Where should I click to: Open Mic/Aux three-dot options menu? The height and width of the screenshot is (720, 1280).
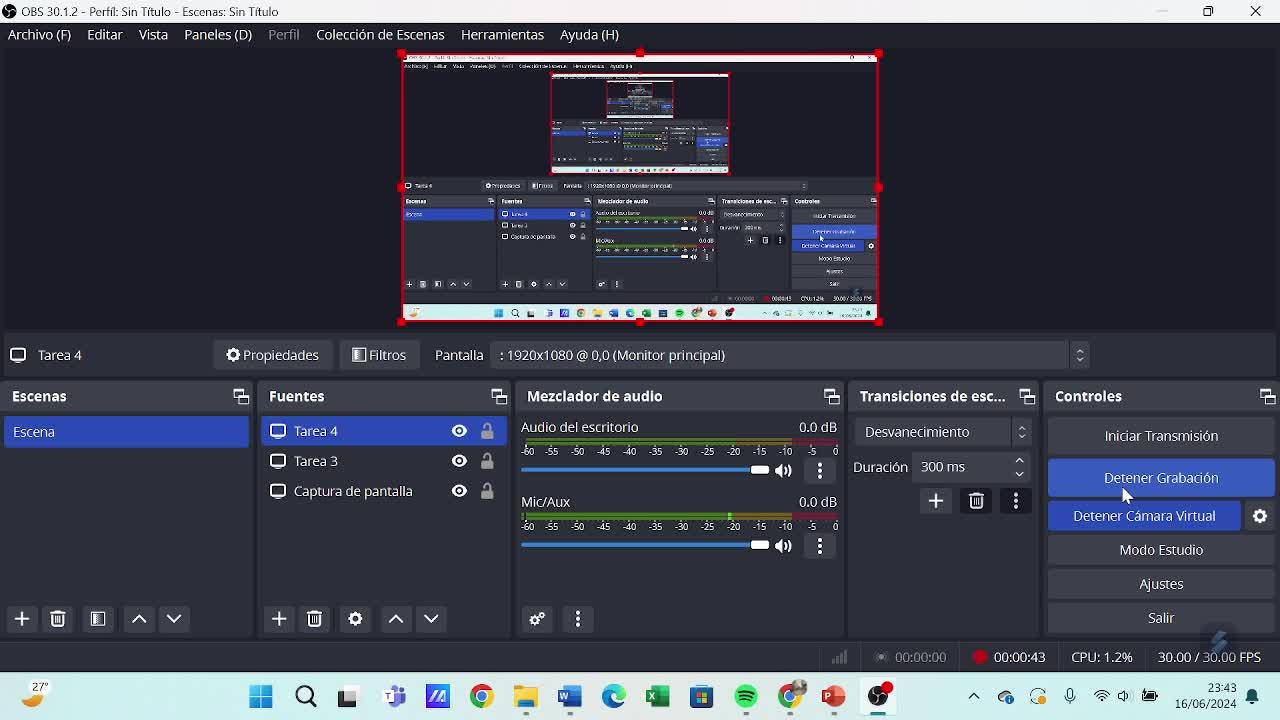point(820,546)
